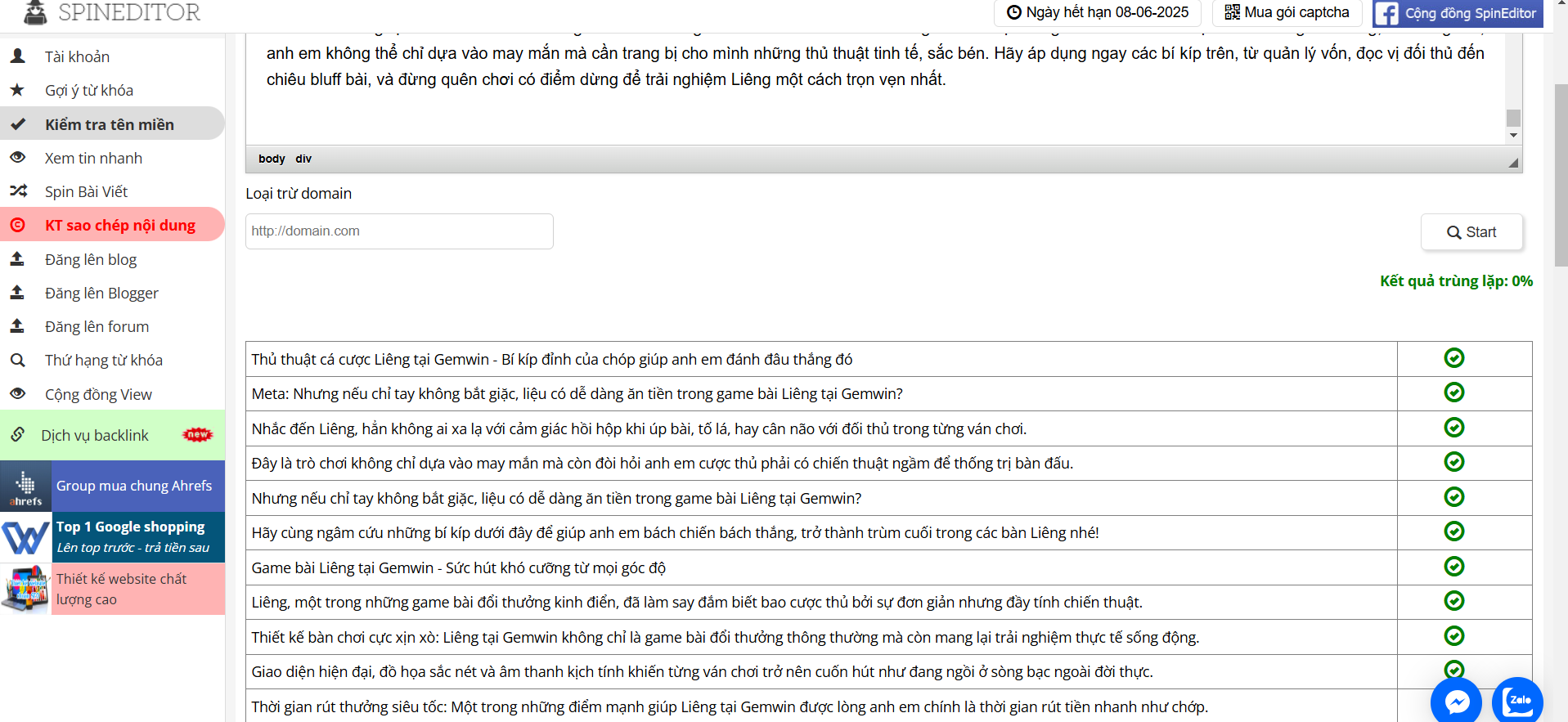Click eye icon beside Cộng đồng View
Image resolution: width=1568 pixels, height=722 pixels.
(x=17, y=393)
